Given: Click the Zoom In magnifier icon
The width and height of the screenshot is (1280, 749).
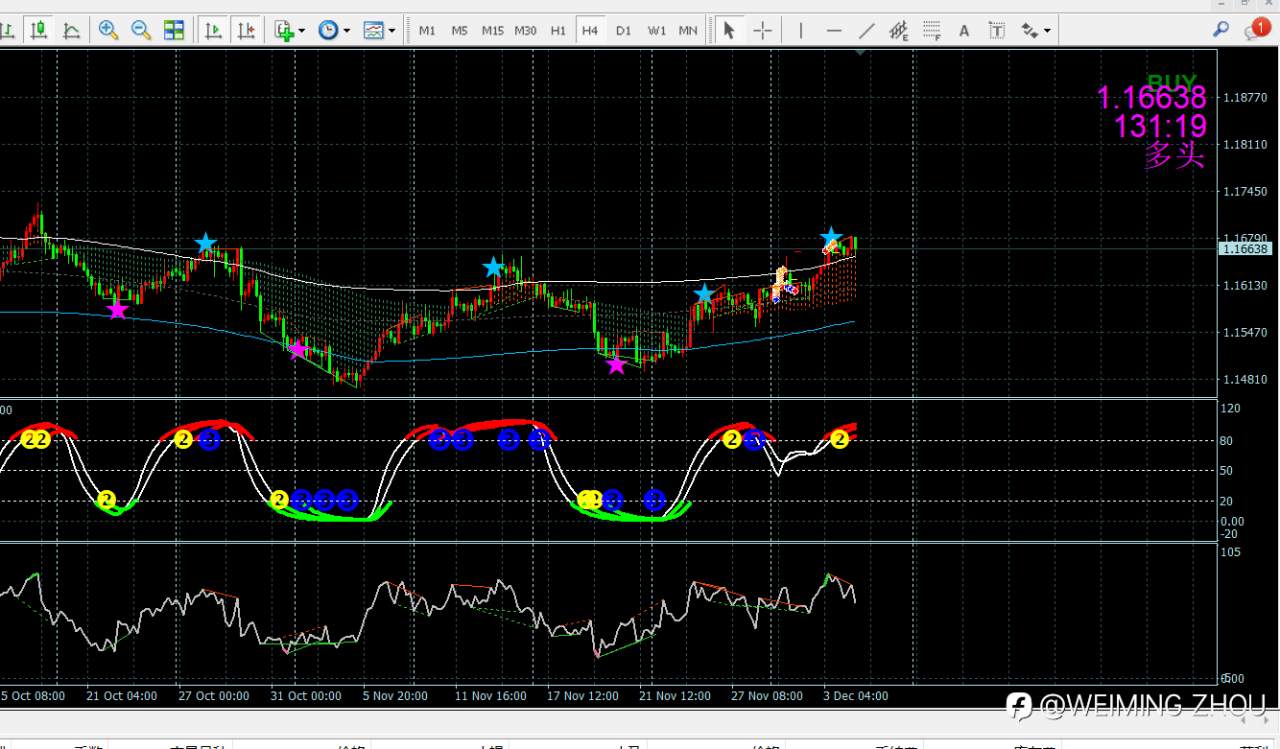Looking at the screenshot, I should 108,30.
